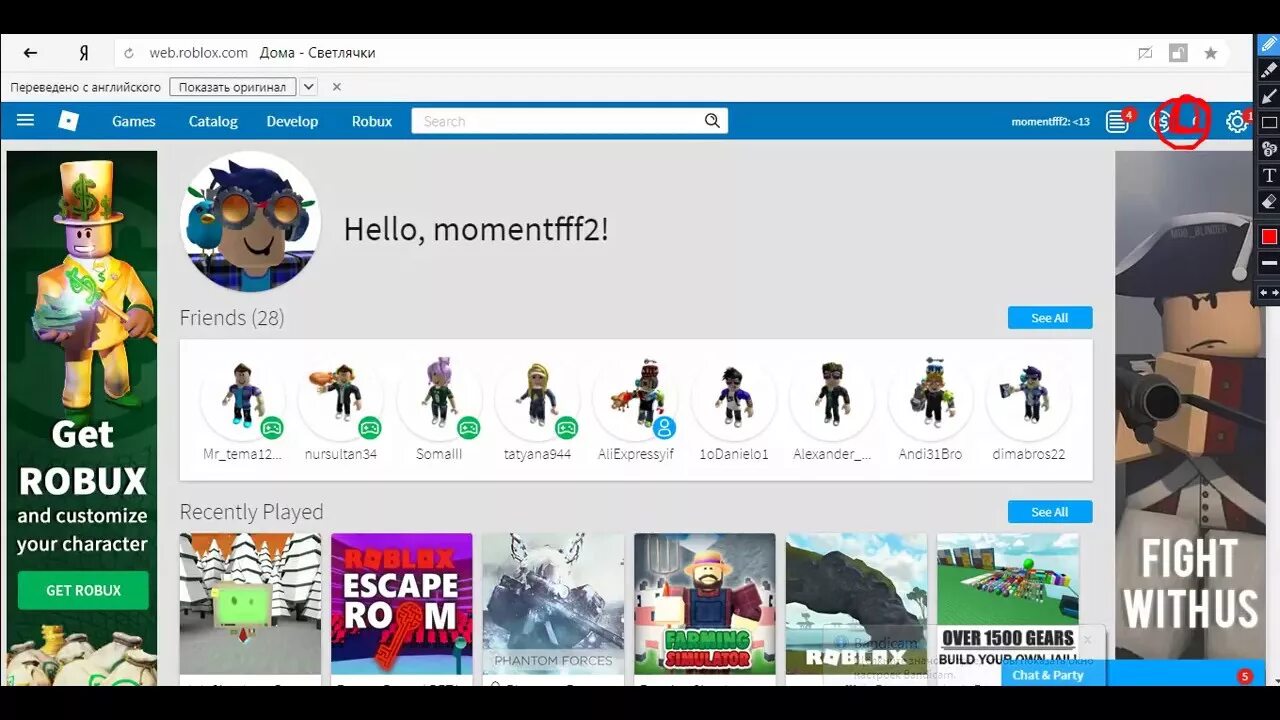The height and width of the screenshot is (720, 1280).
Task: Open the Develop menu
Action: [x=292, y=121]
